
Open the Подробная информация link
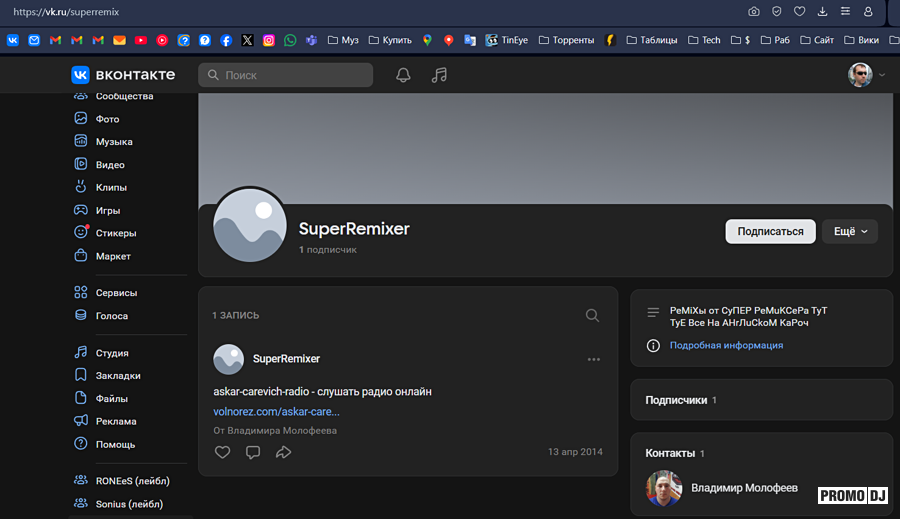726,345
